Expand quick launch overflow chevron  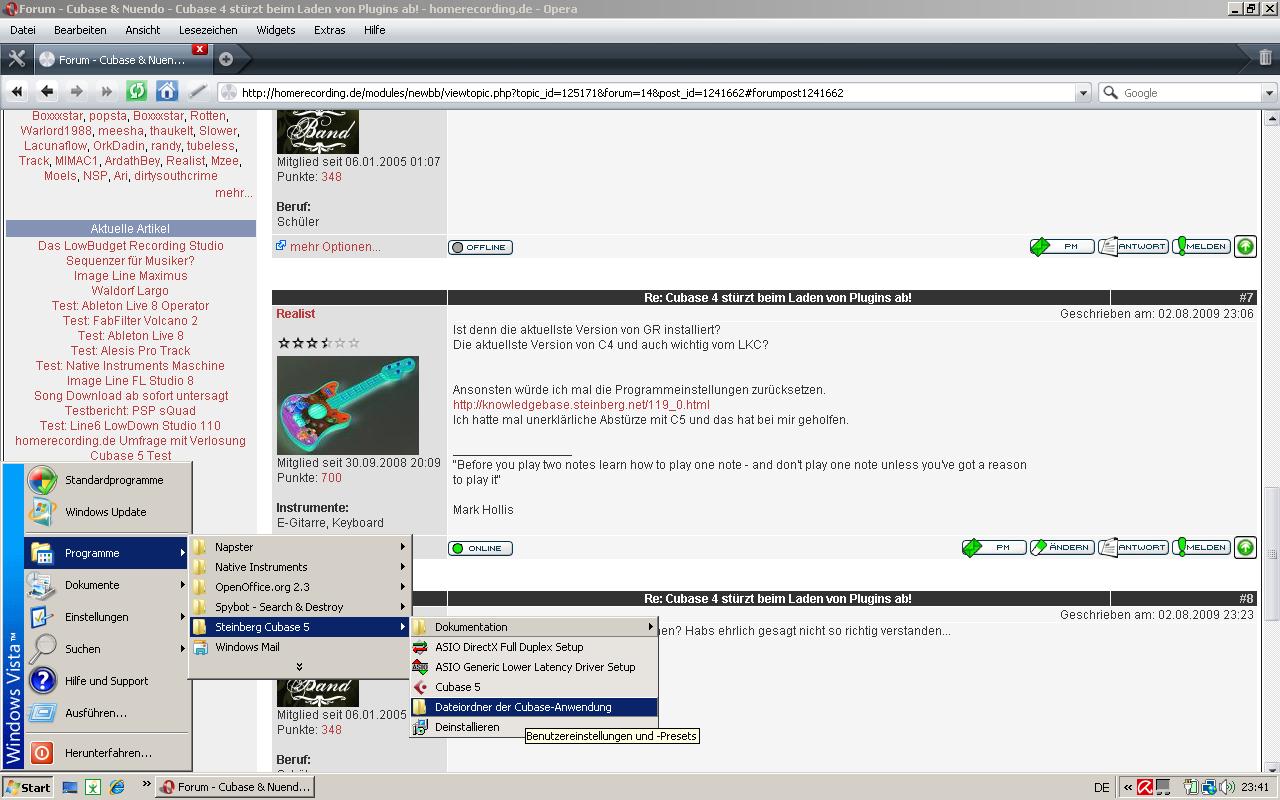coord(146,784)
